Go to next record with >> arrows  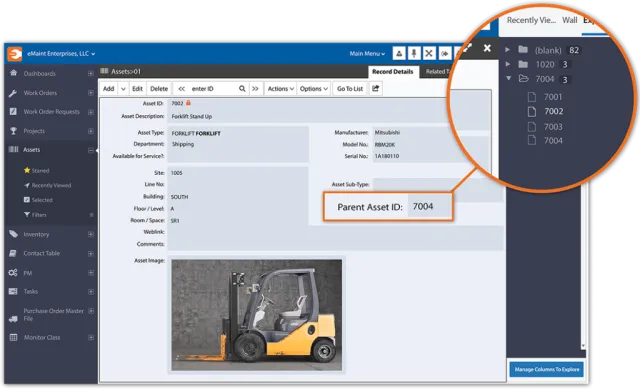255,89
